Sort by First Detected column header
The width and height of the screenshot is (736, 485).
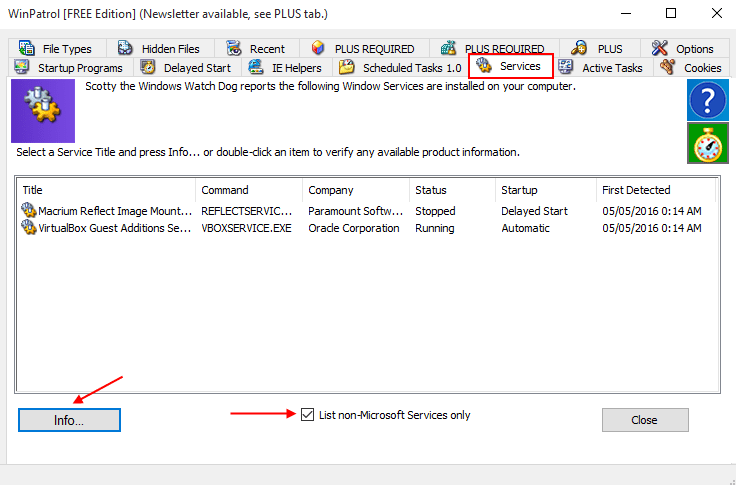(x=656, y=190)
